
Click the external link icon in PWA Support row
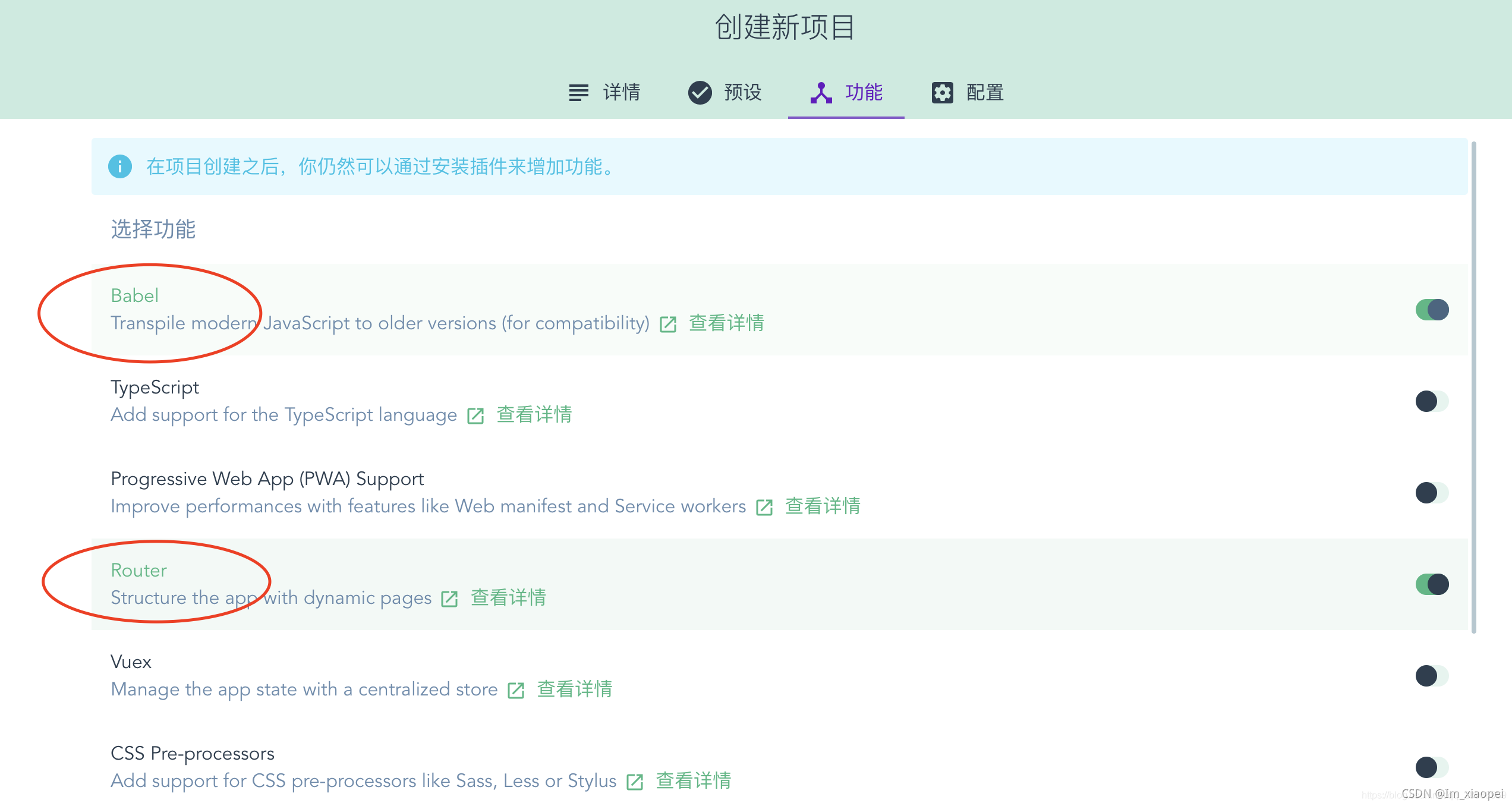[764, 507]
